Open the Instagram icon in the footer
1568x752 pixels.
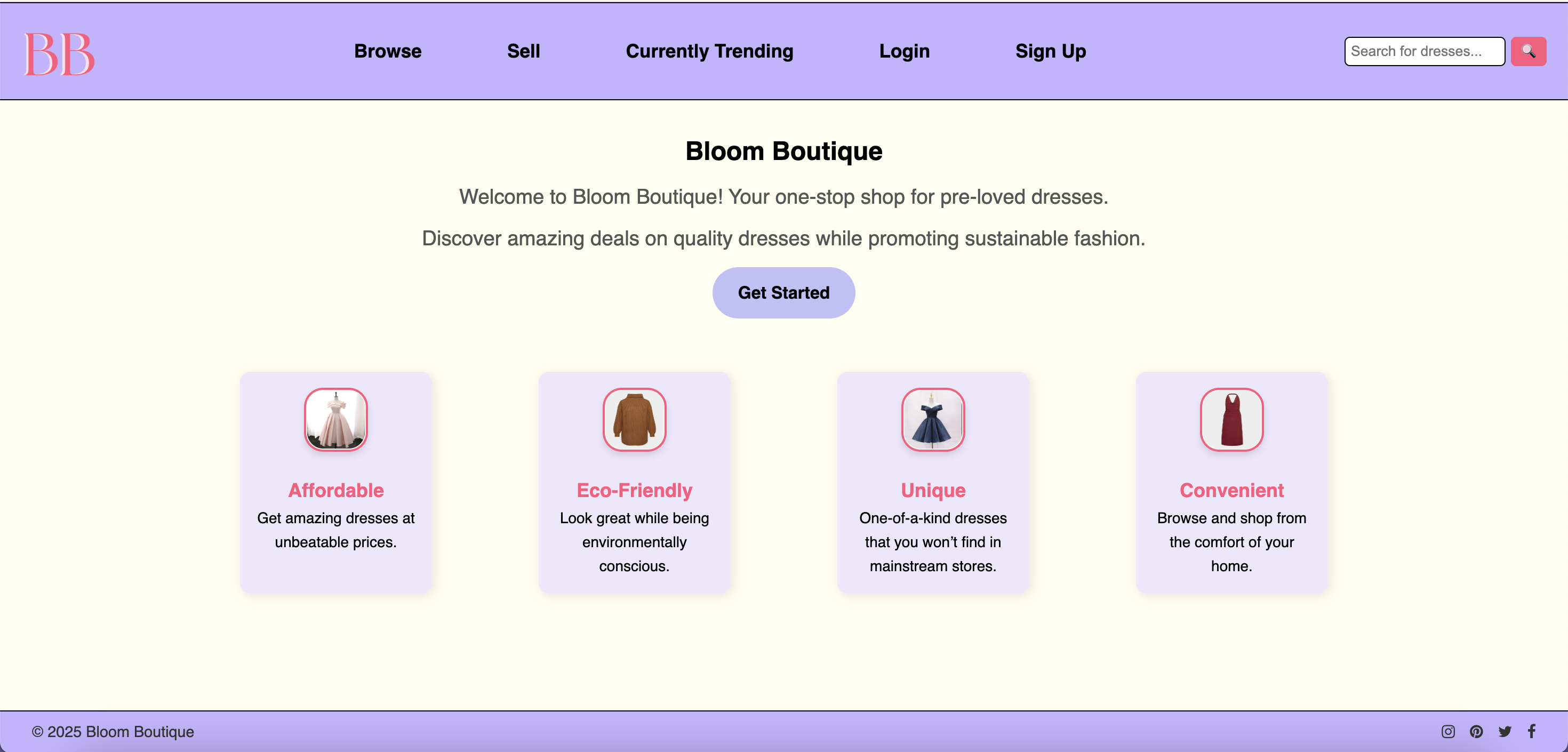tap(1448, 731)
